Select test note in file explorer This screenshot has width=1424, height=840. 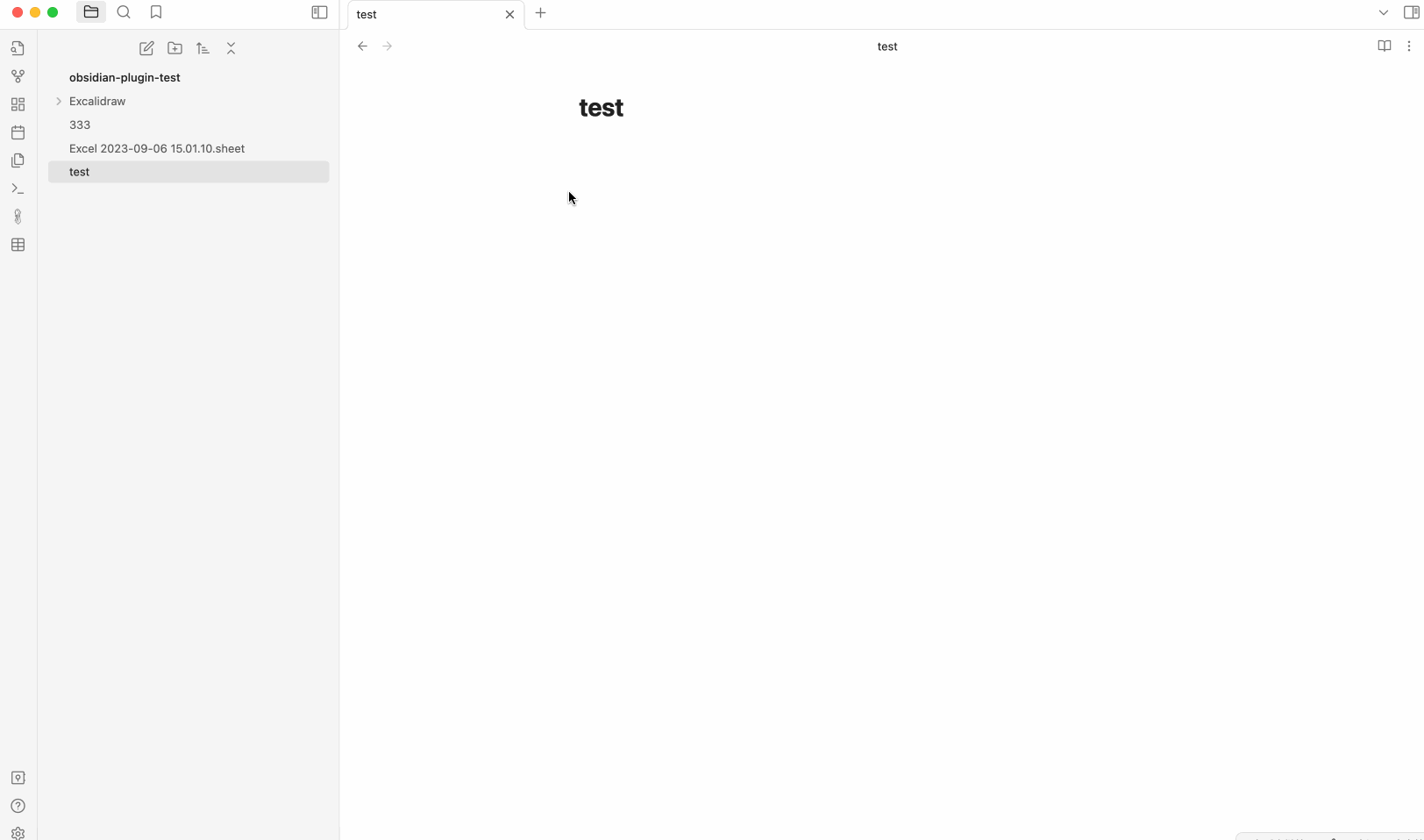189,172
